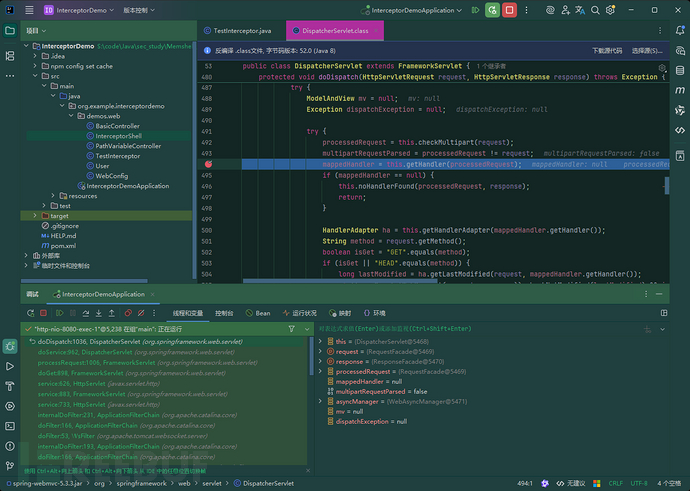690x491 pixels.
Task: Expand the target folder in the project tree
Action: click(36, 215)
